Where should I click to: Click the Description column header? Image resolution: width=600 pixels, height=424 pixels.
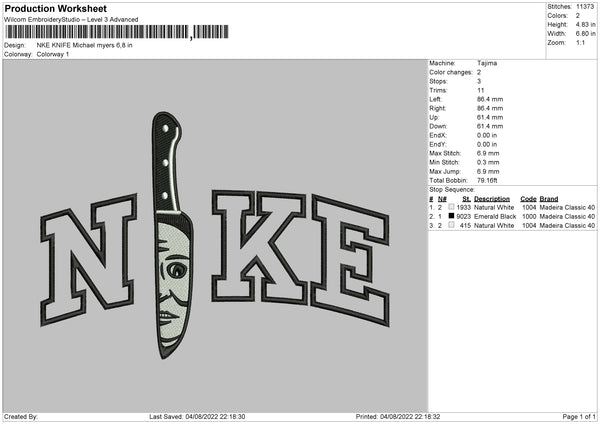pos(492,199)
